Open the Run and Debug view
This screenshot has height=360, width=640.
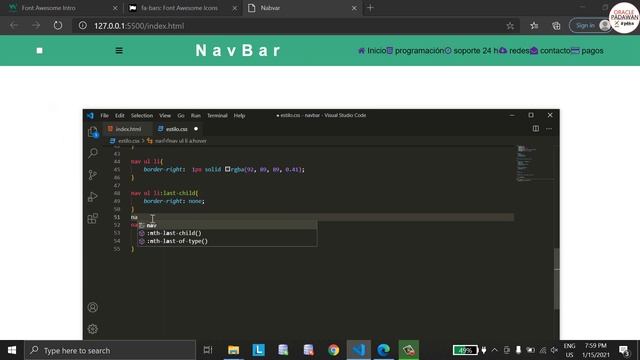point(93,197)
